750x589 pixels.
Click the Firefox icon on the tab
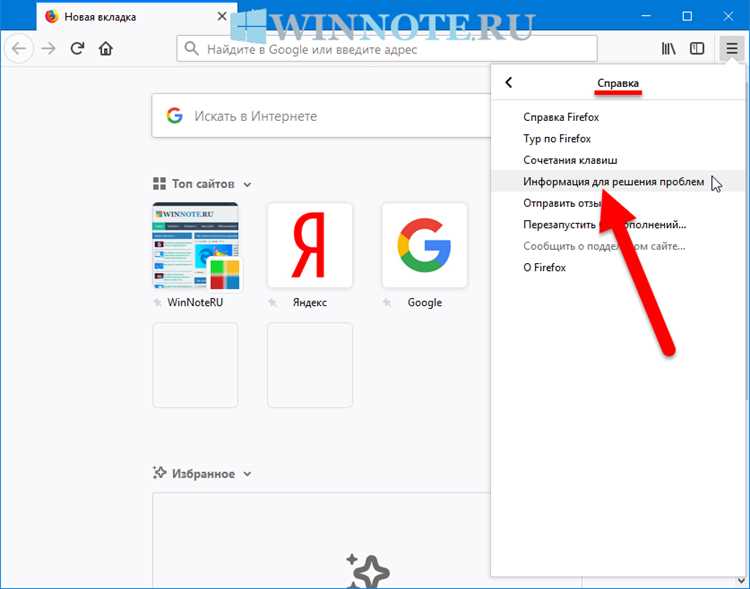[52, 17]
